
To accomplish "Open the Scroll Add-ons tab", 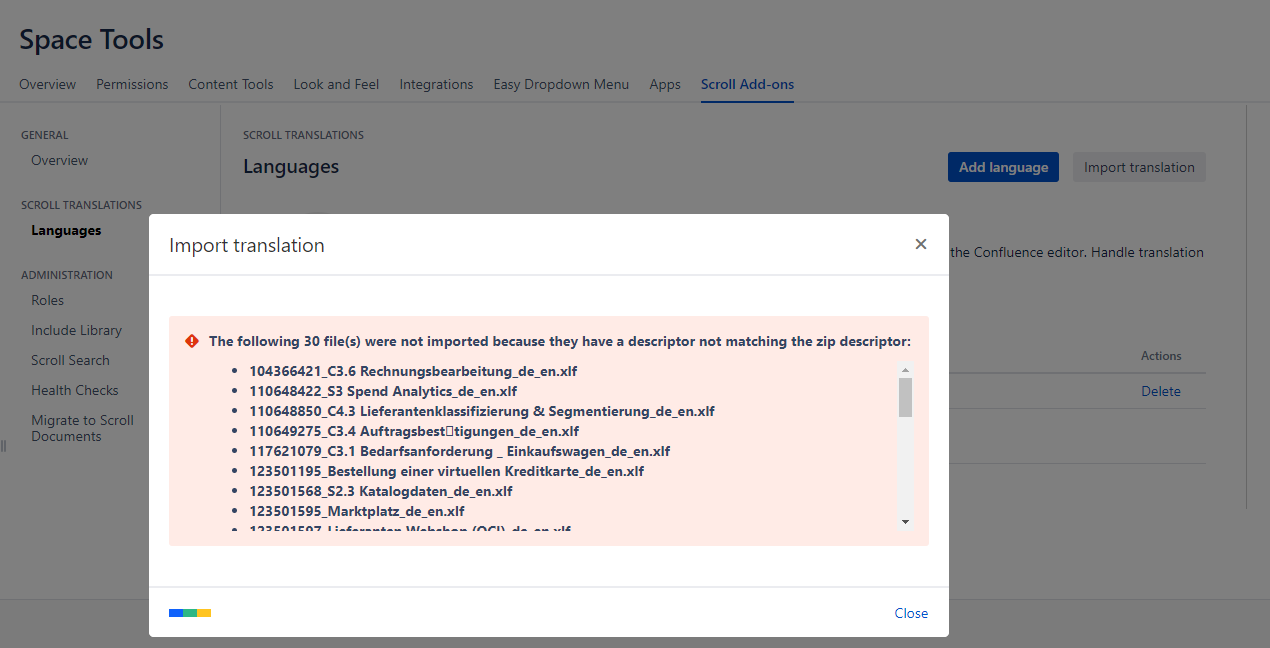I will pos(747,84).
